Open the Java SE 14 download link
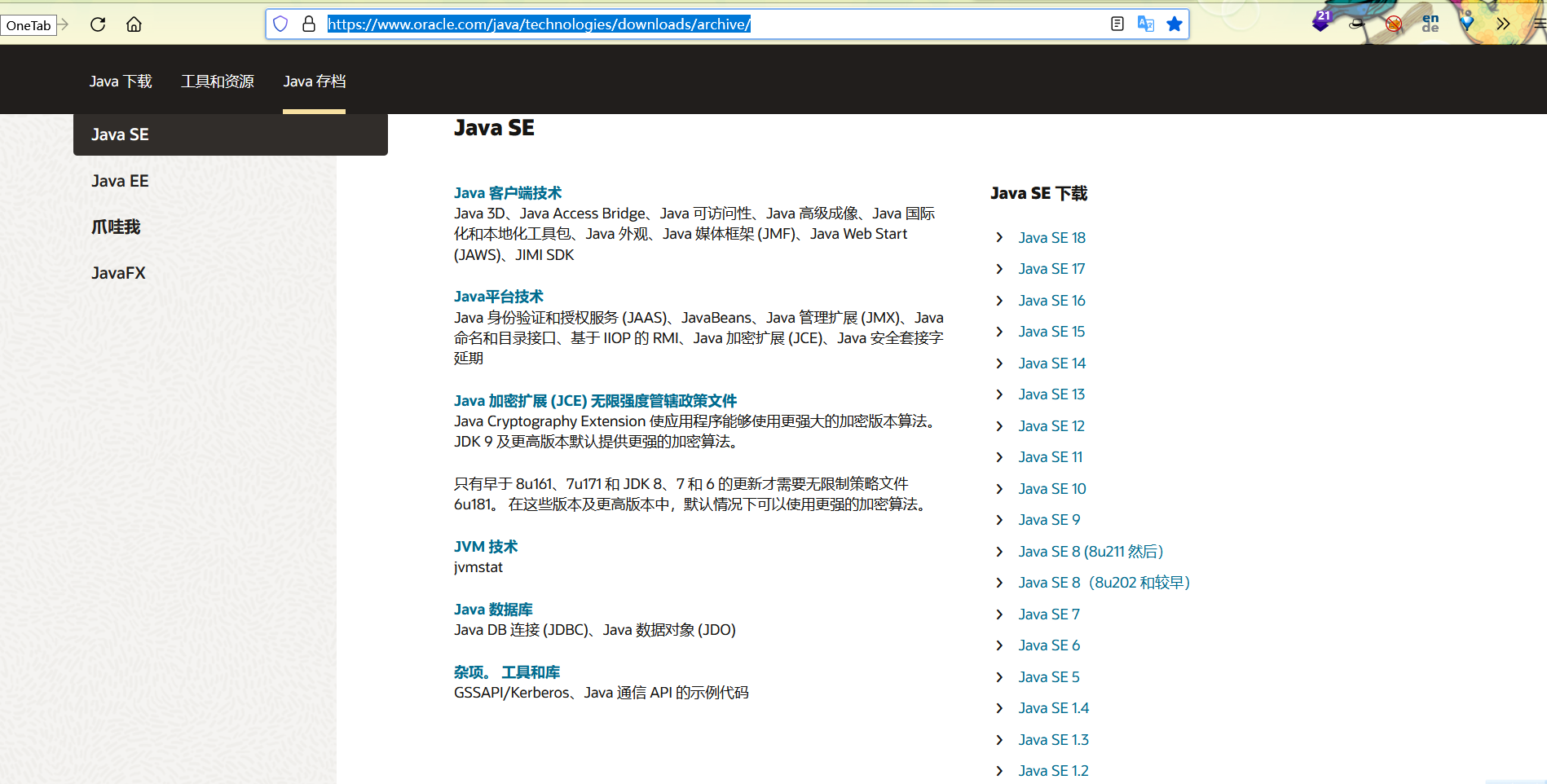This screenshot has width=1547, height=784. point(1051,363)
